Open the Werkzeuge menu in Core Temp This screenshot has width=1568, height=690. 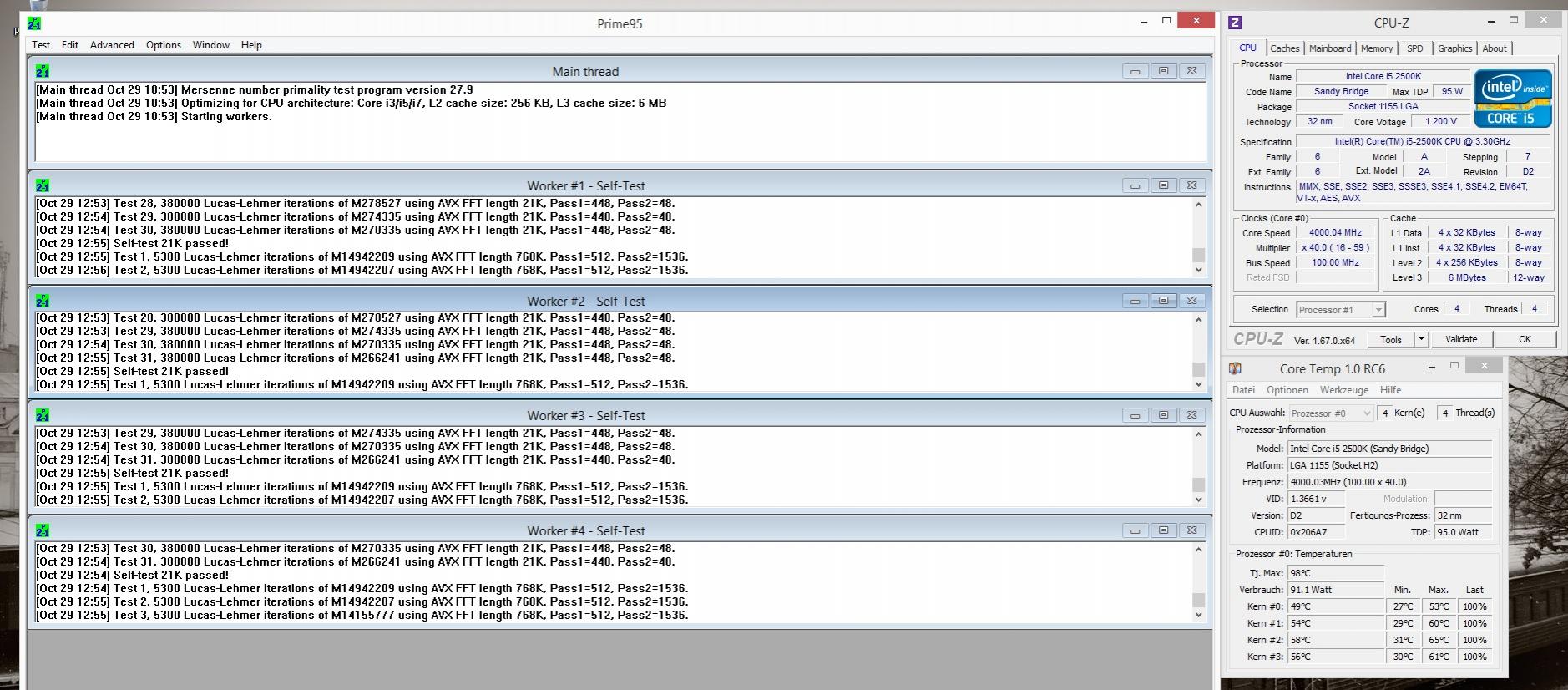1344,390
